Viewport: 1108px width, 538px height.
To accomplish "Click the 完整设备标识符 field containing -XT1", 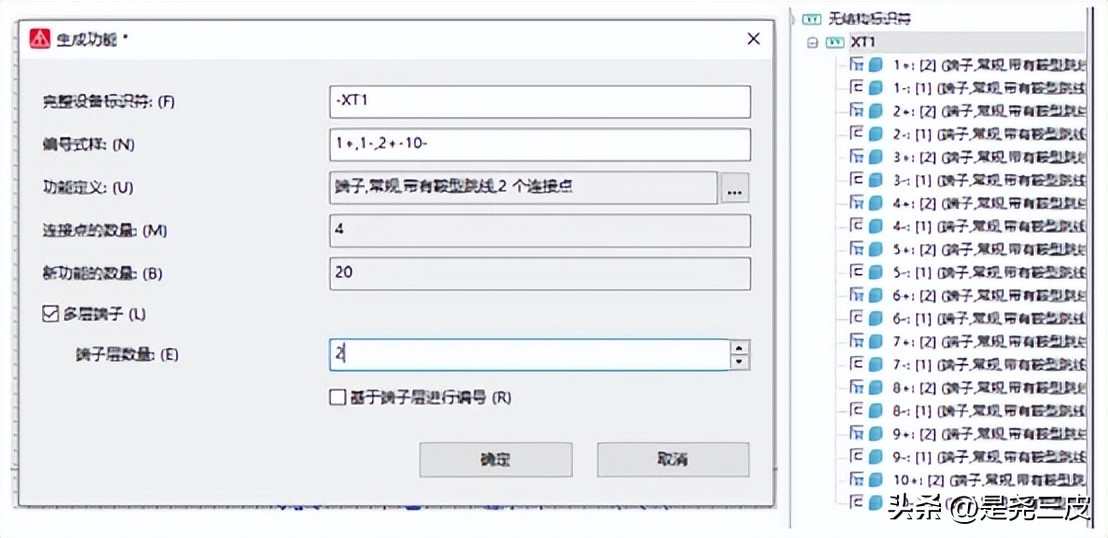I will [x=539, y=101].
